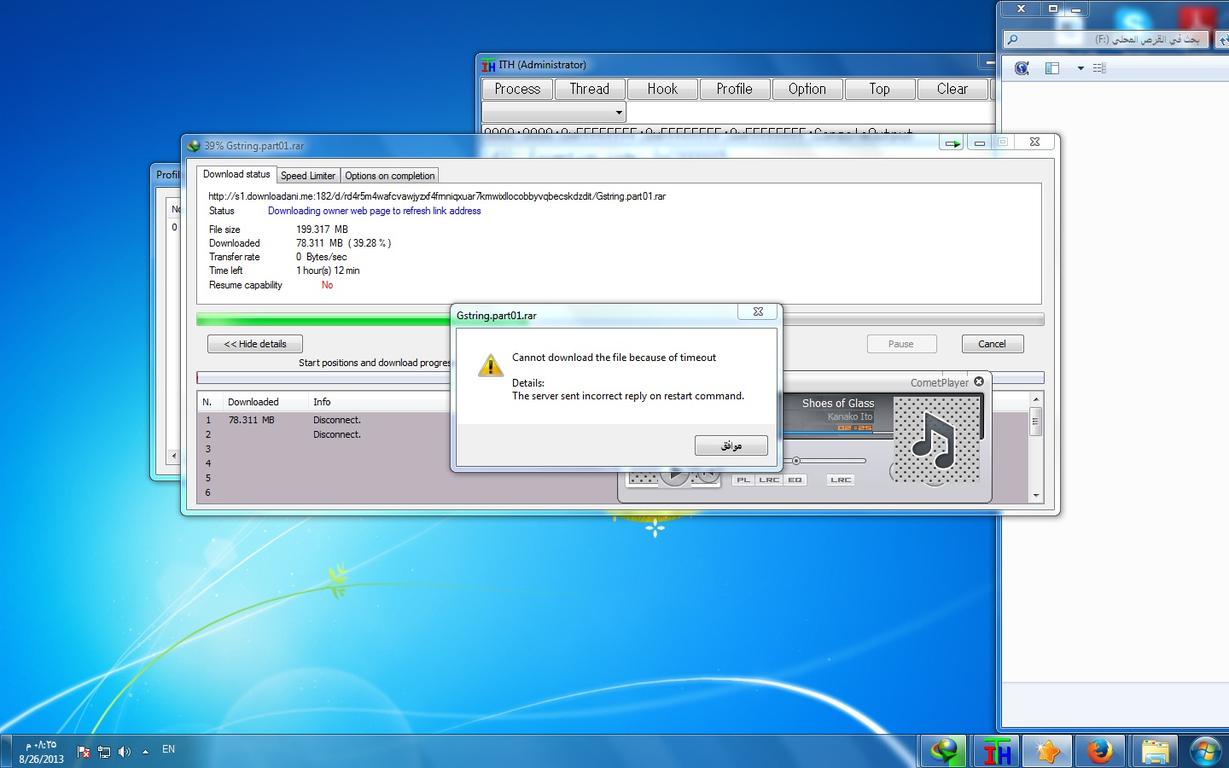This screenshot has height=768, width=1229.
Task: Click the Hide details button
Action: (255, 344)
